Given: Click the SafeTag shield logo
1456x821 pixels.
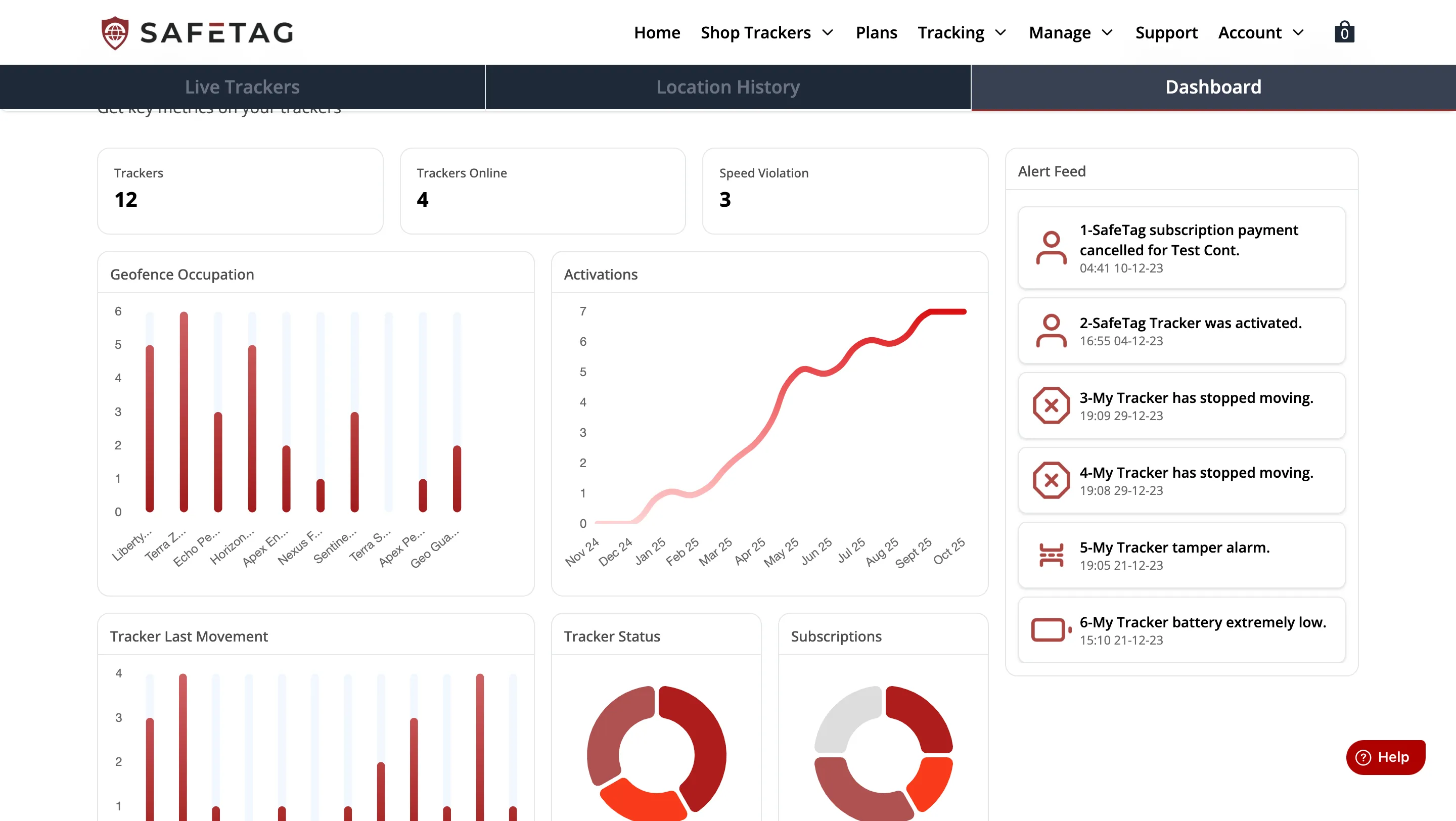Looking at the screenshot, I should point(115,32).
